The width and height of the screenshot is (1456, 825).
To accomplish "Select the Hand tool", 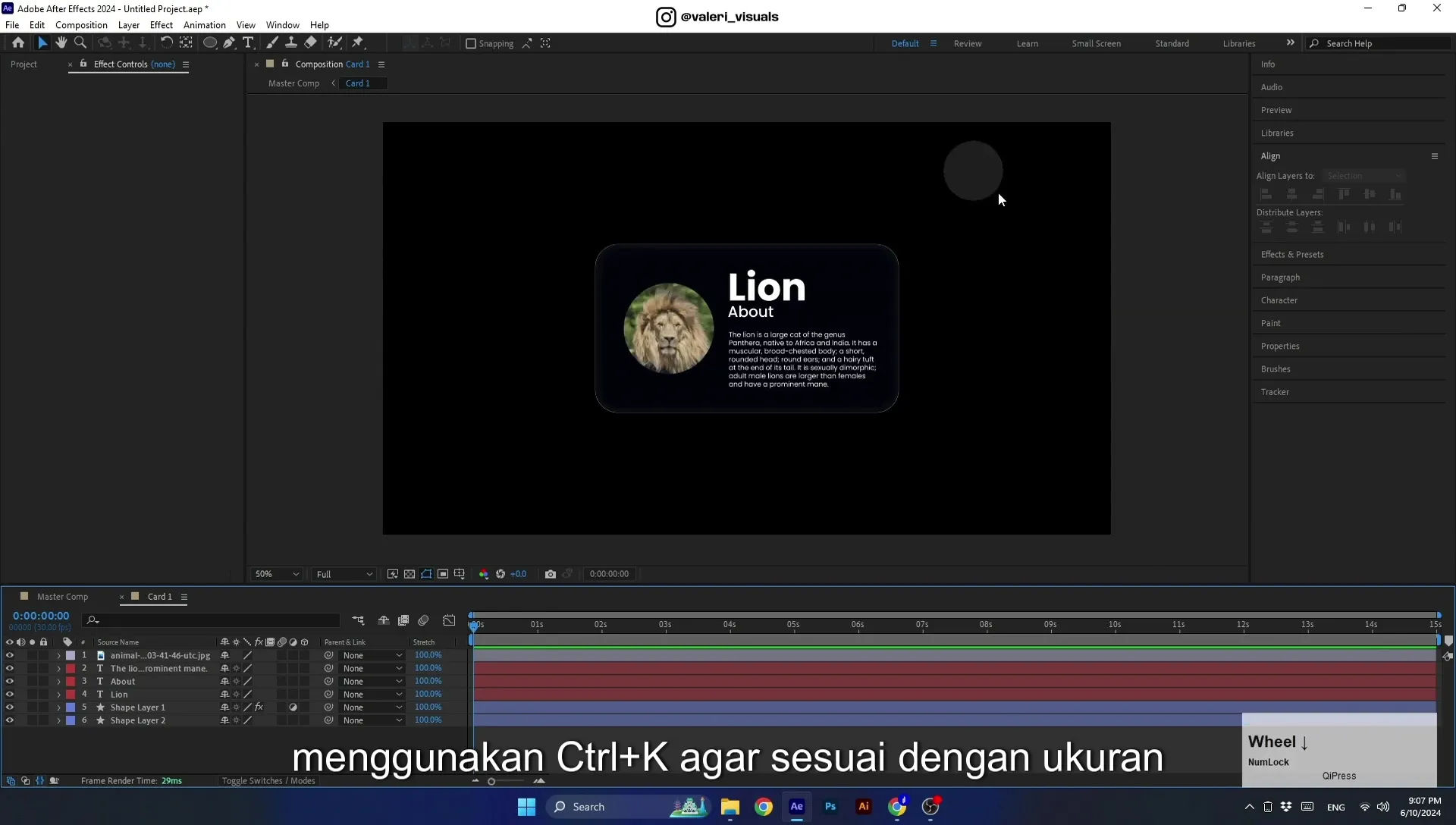I will [61, 43].
